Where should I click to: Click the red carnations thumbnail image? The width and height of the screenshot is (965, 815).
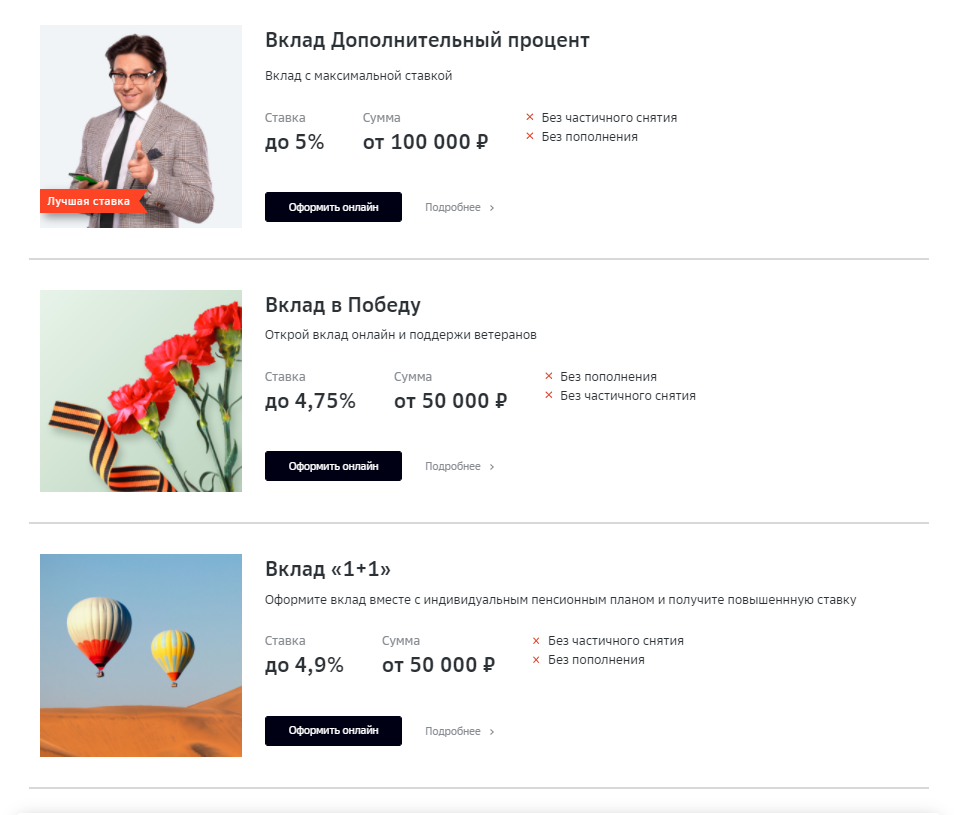tap(141, 391)
